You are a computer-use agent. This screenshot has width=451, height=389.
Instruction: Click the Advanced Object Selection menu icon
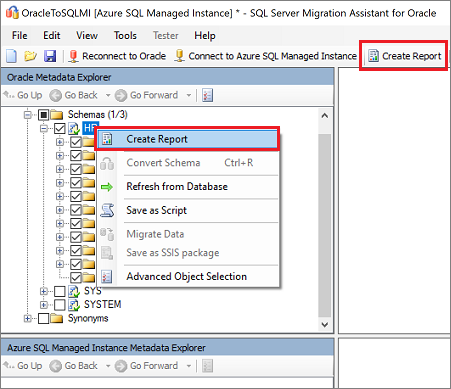click(107, 276)
